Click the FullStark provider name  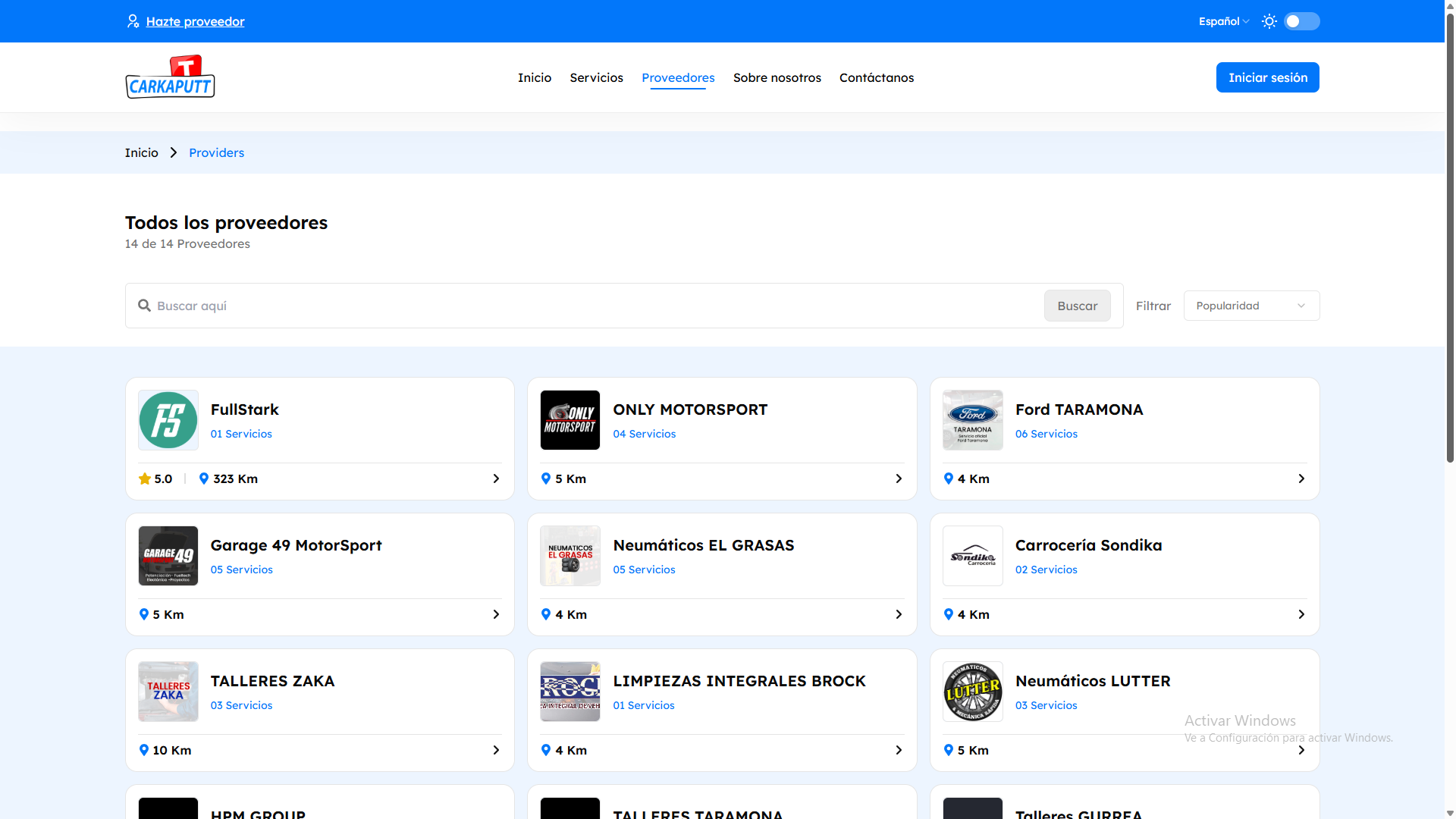(244, 409)
